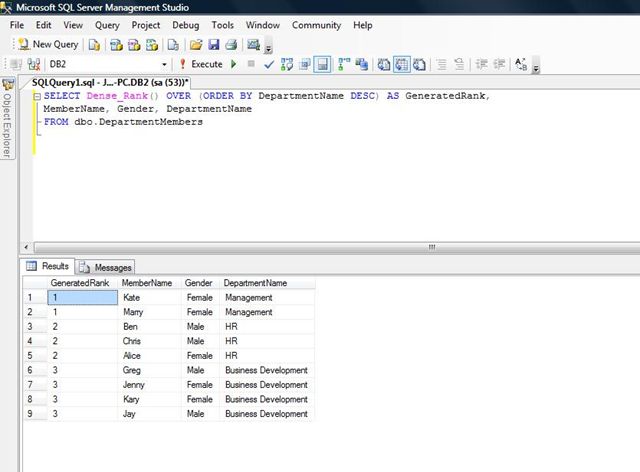Open the Object Explorer side panel

tap(7, 120)
